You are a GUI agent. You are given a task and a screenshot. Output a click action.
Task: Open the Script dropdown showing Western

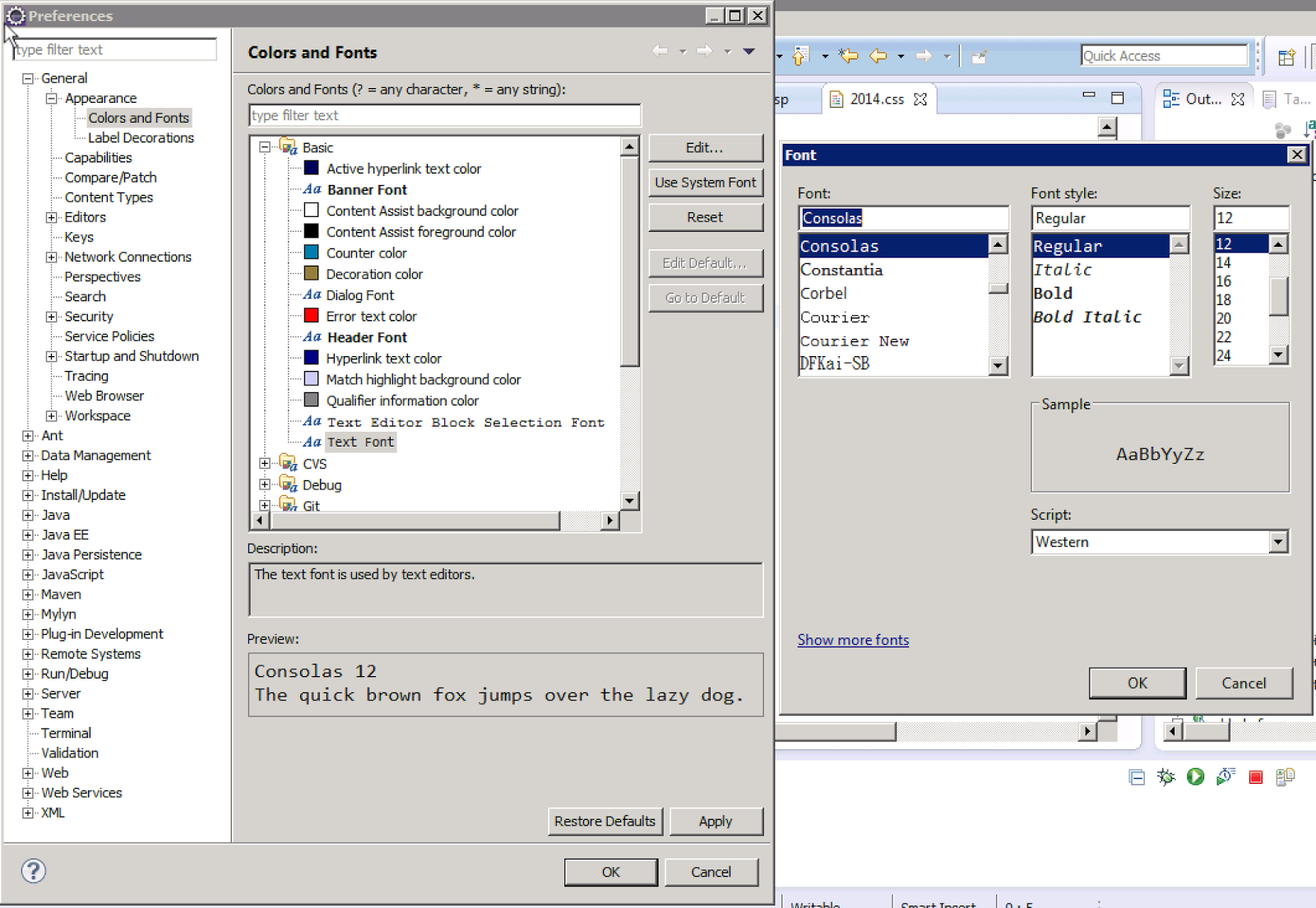(1278, 541)
